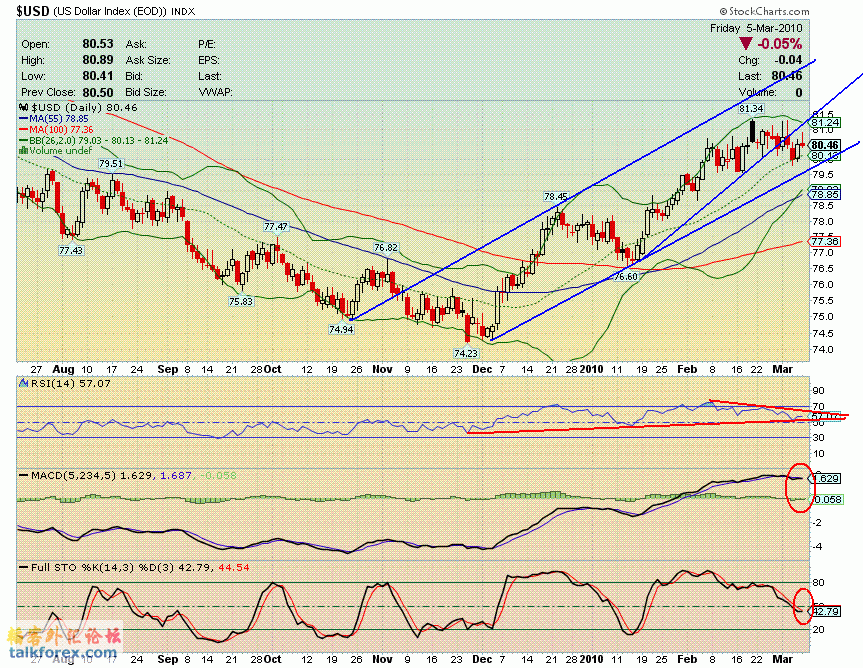Click the Ask Size label

click(148, 60)
